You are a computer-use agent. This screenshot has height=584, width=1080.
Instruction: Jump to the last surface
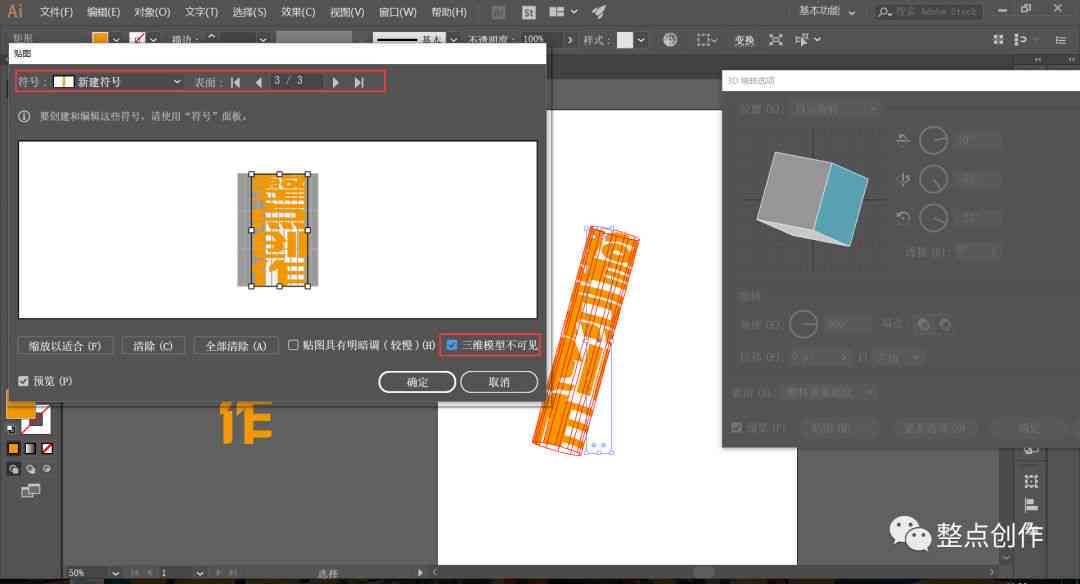359,82
